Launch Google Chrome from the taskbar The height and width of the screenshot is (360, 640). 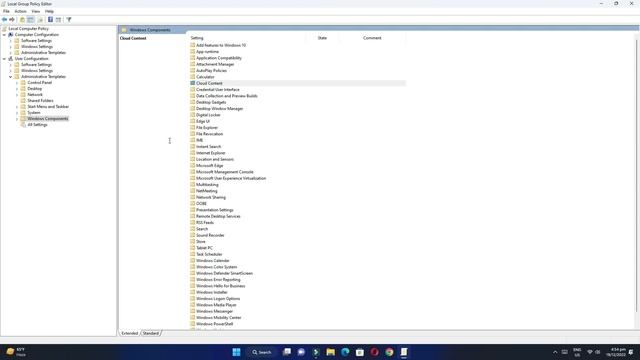pos(389,352)
